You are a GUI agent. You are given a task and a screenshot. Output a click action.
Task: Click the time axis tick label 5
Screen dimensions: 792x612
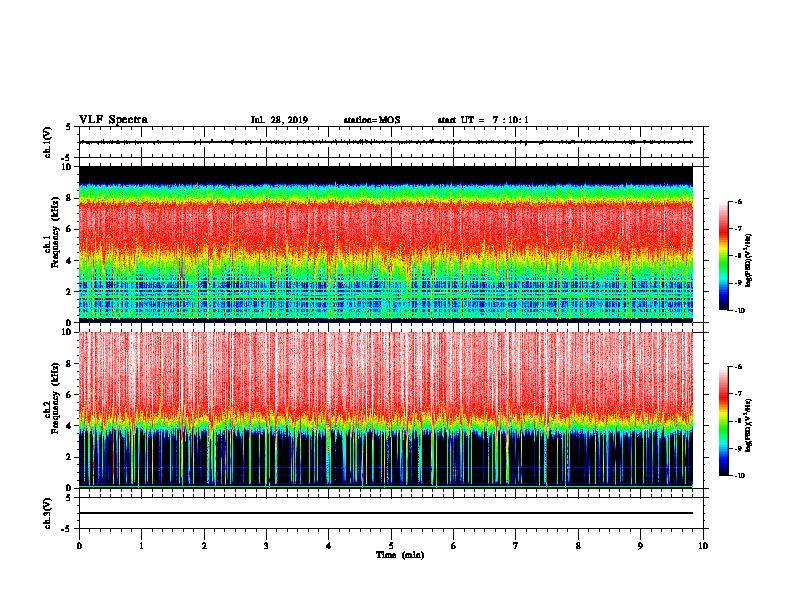pyautogui.click(x=391, y=546)
